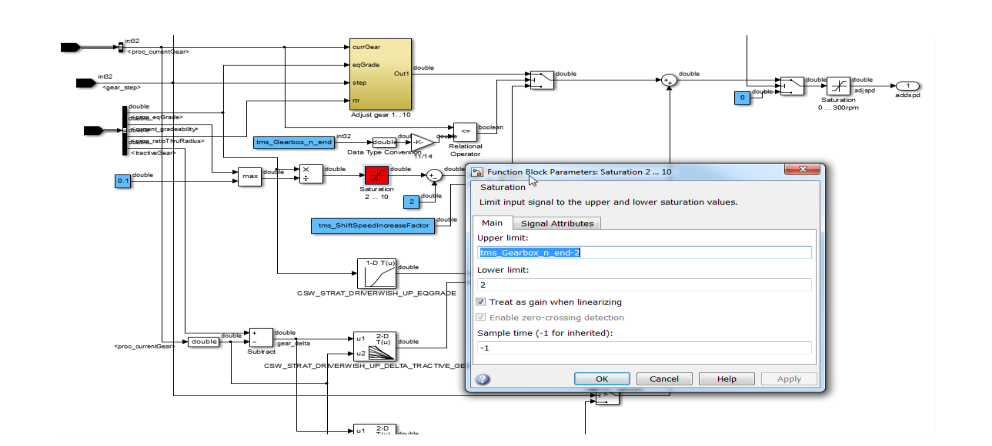Click the Apply button
992x446 pixels.
coord(788,379)
